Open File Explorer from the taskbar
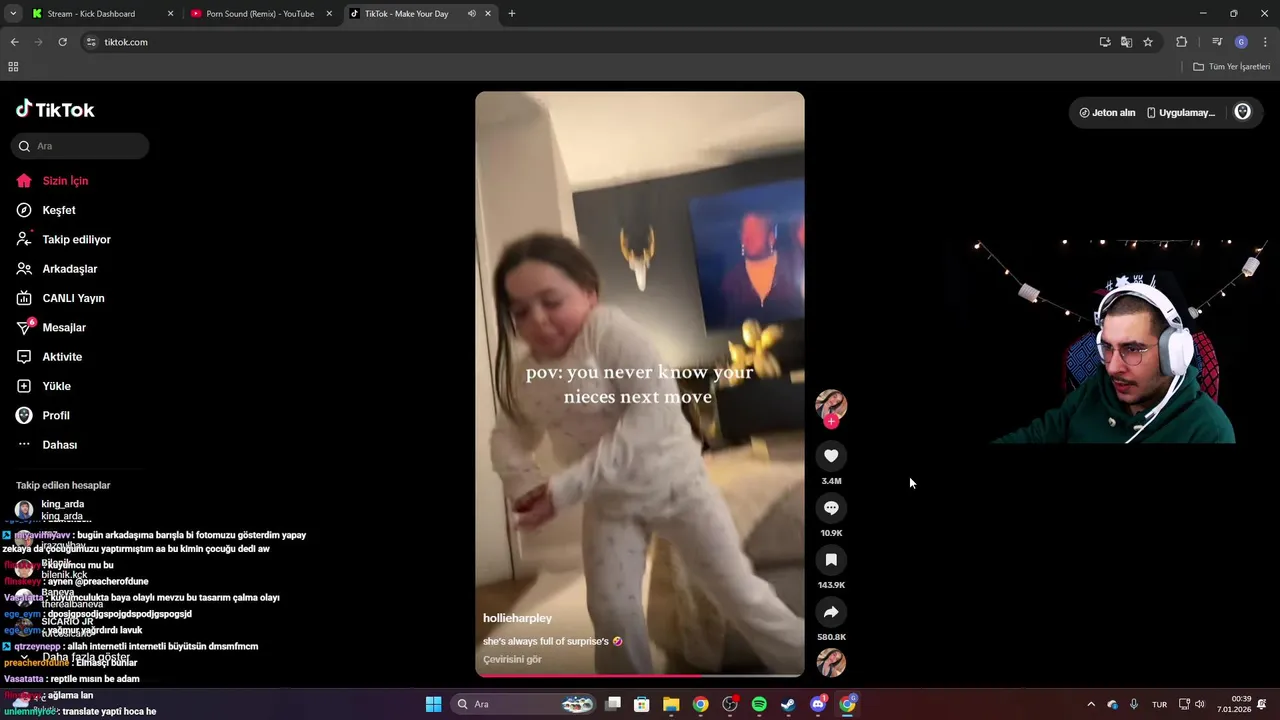 tap(671, 704)
